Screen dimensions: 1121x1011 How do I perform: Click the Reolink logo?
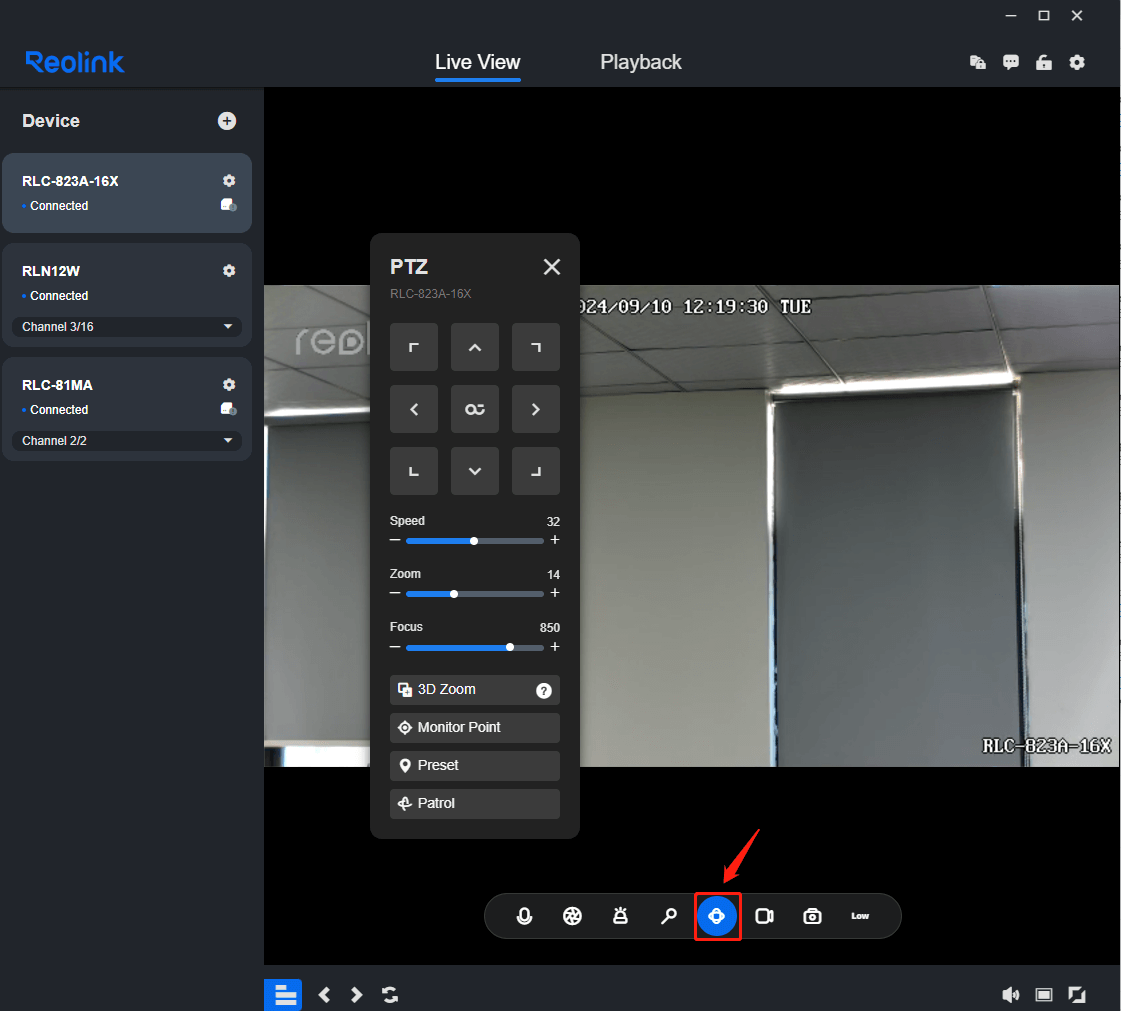coord(75,62)
